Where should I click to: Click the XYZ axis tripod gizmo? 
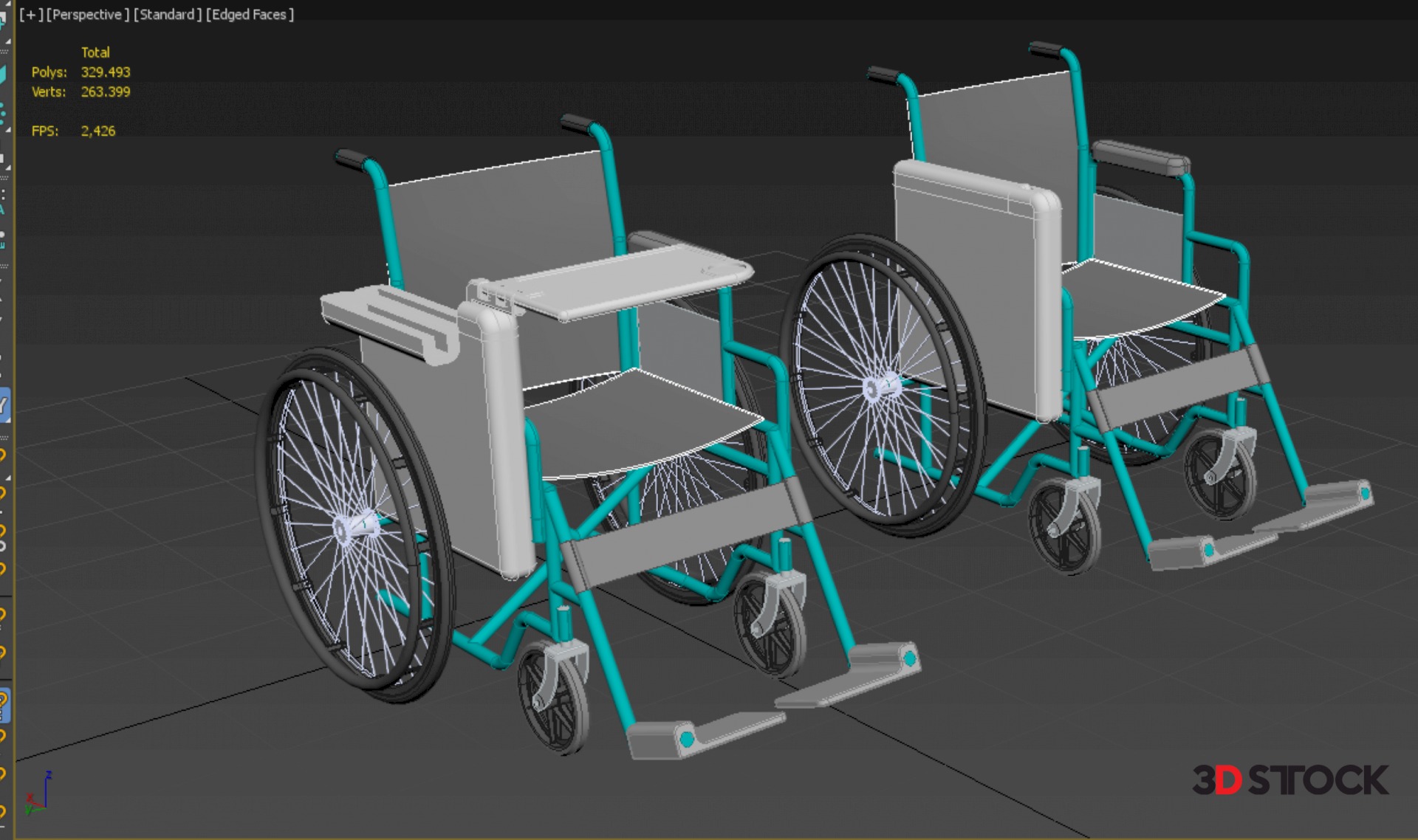click(38, 793)
